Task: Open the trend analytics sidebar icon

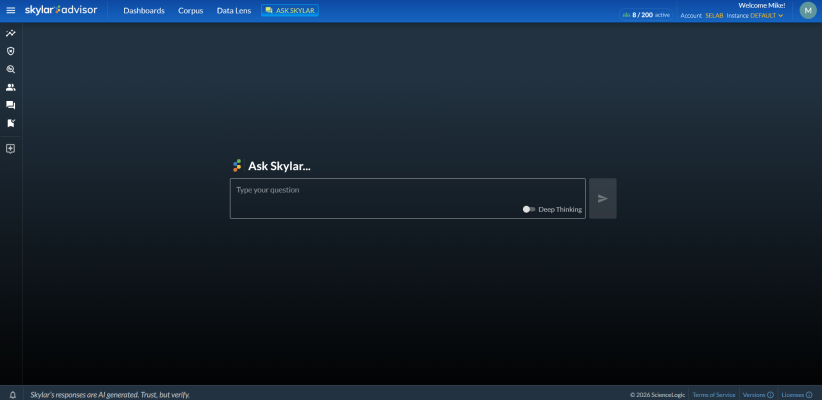Action: tap(10, 33)
